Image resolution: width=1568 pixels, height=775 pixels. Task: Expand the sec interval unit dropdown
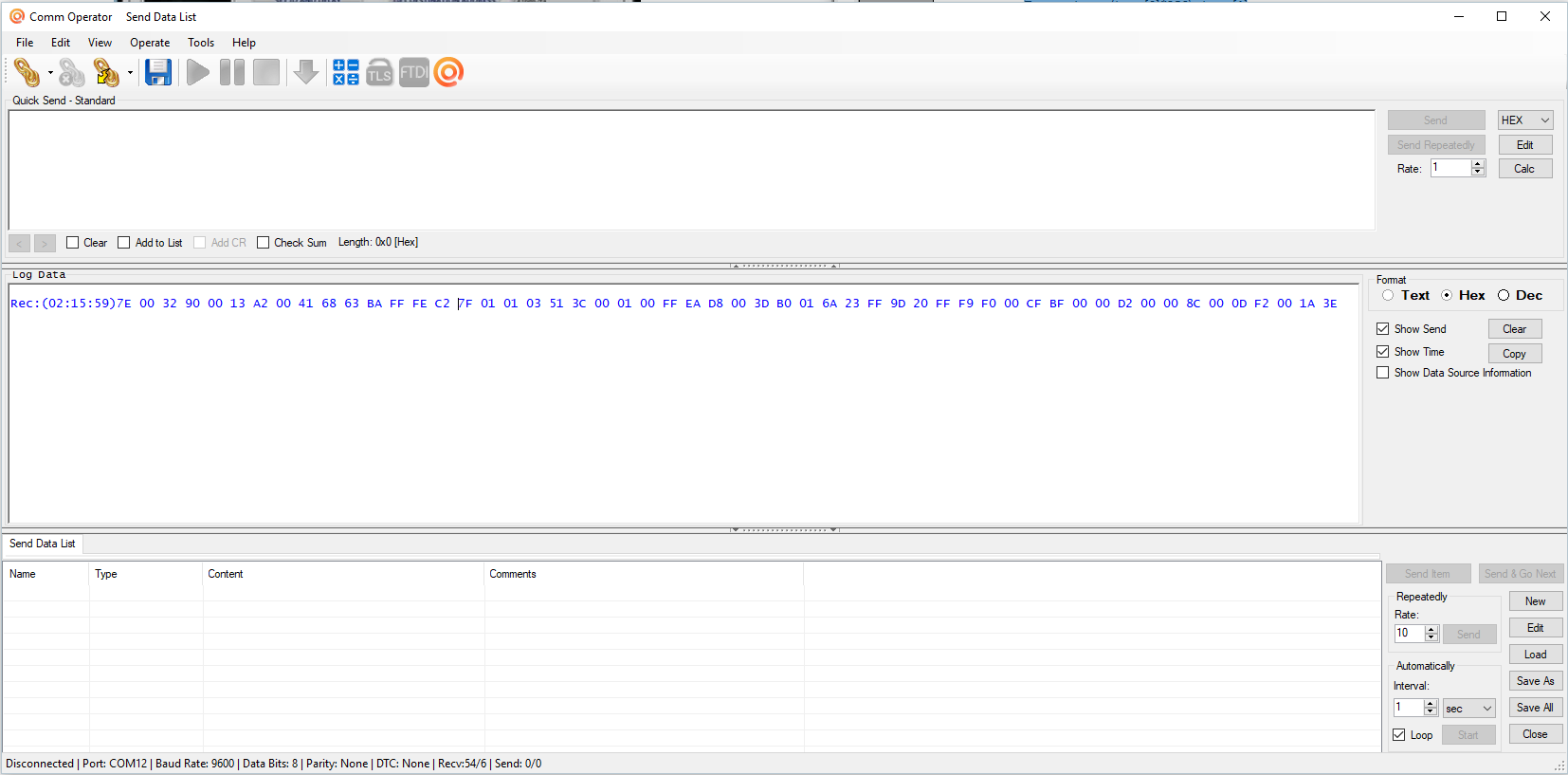(x=1468, y=709)
